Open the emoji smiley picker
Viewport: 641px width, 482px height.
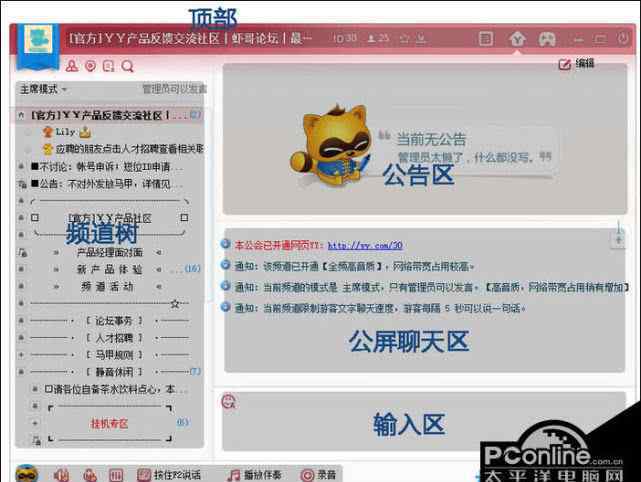229,401
